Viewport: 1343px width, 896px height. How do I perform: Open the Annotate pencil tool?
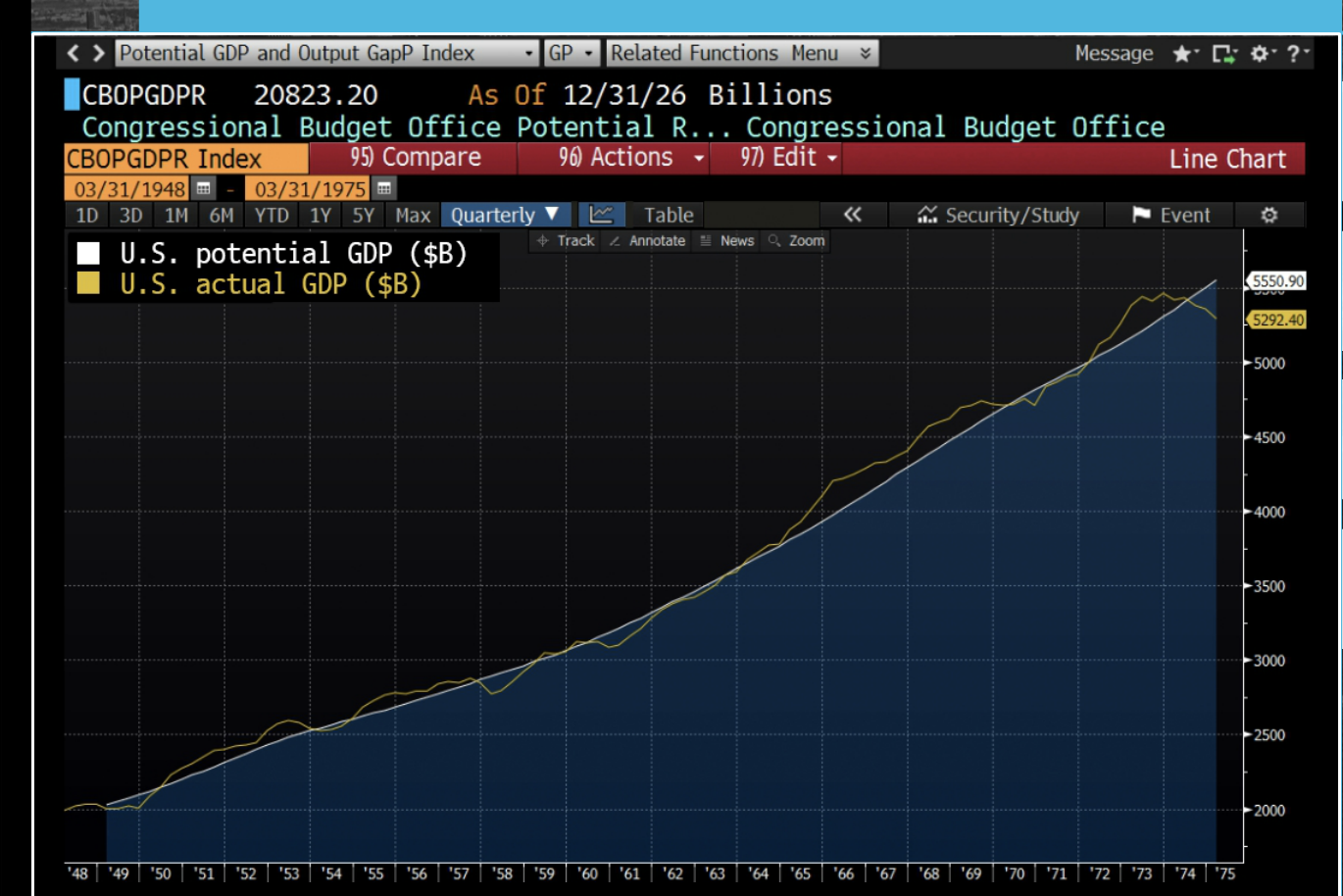pyautogui.click(x=646, y=240)
